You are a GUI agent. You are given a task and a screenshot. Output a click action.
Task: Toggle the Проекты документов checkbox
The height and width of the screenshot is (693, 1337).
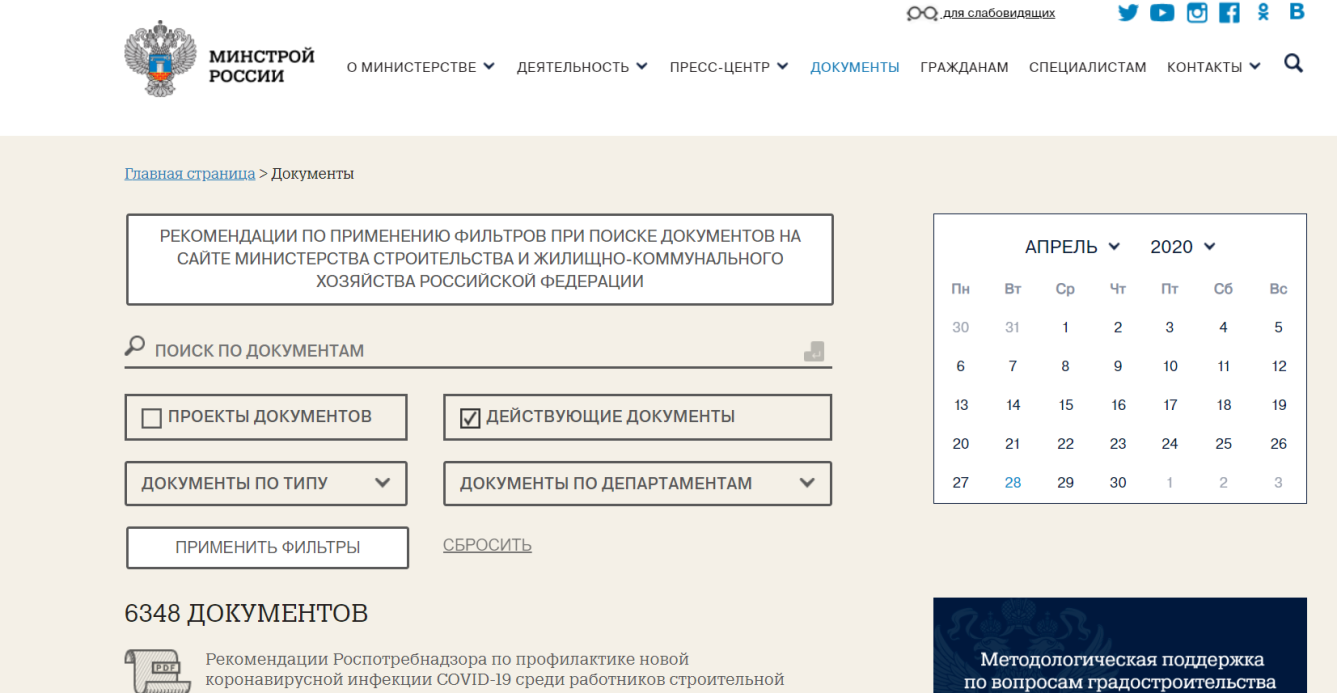(152, 418)
